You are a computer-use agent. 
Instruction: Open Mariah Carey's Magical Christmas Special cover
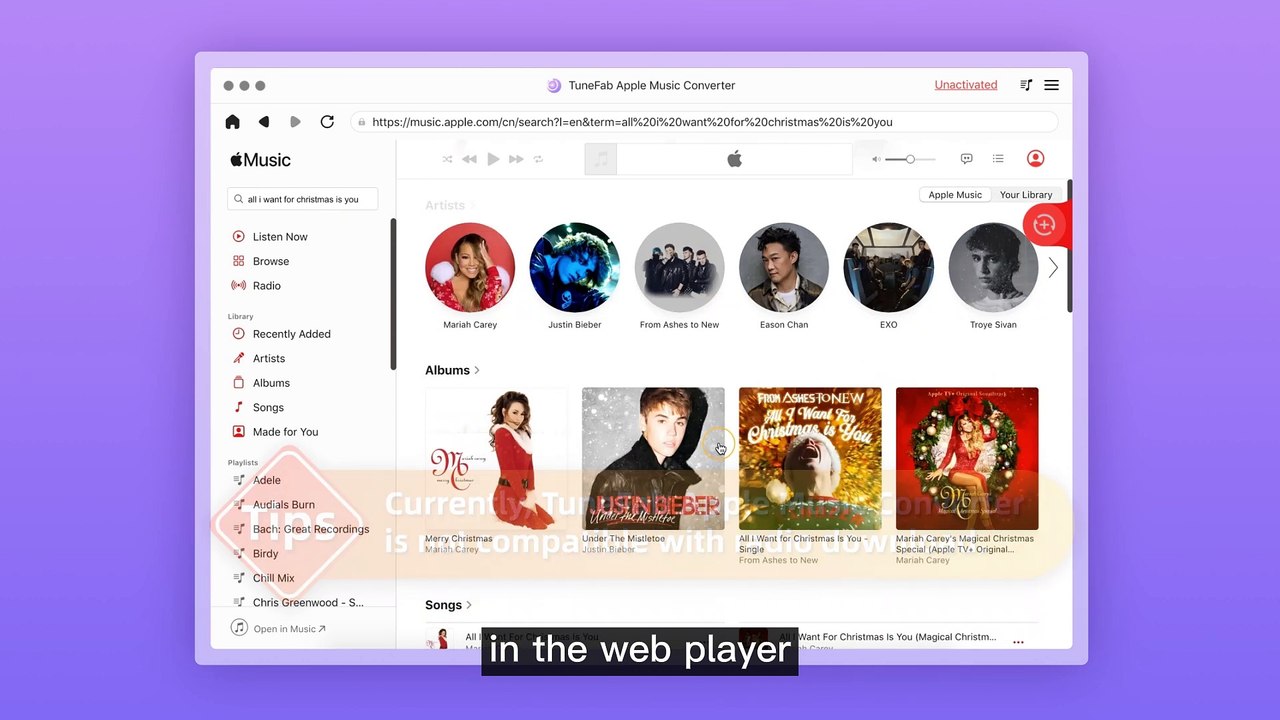point(967,459)
